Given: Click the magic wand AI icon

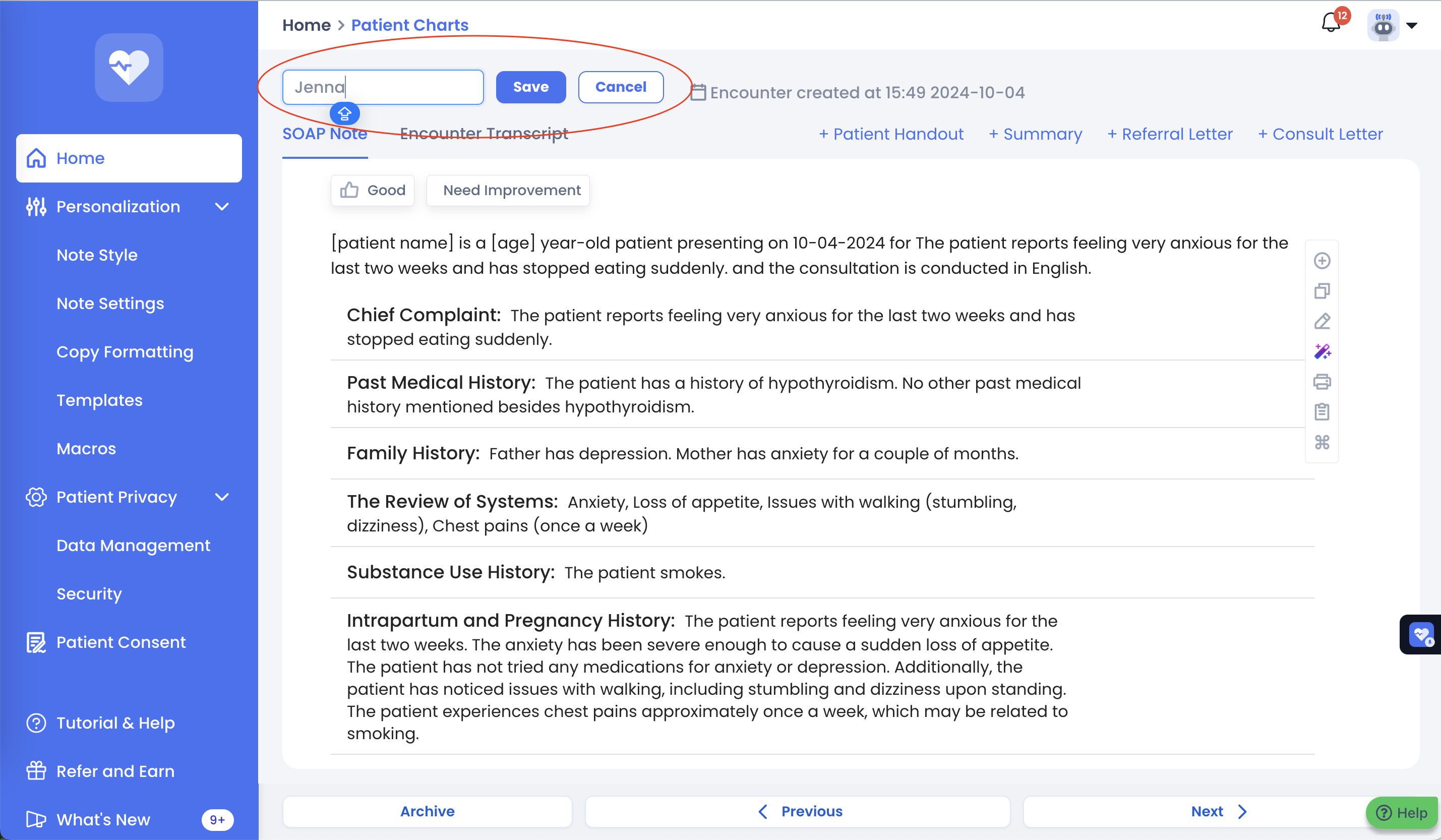Looking at the screenshot, I should pos(1322,351).
